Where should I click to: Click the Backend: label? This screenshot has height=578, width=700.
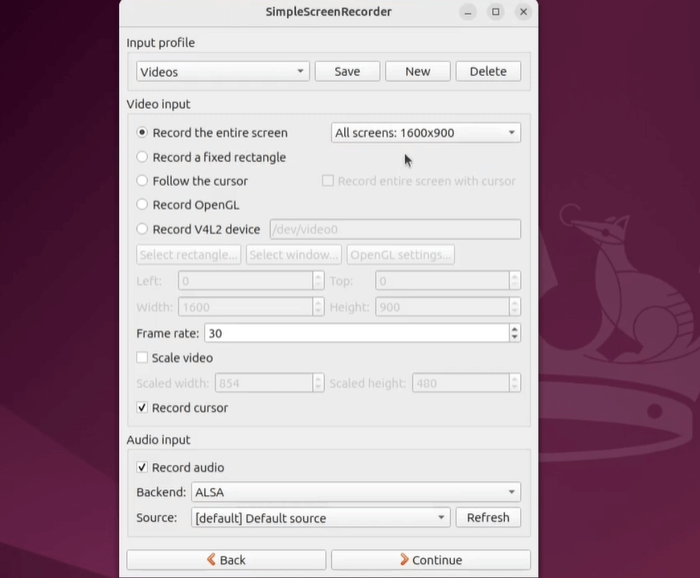click(x=161, y=492)
